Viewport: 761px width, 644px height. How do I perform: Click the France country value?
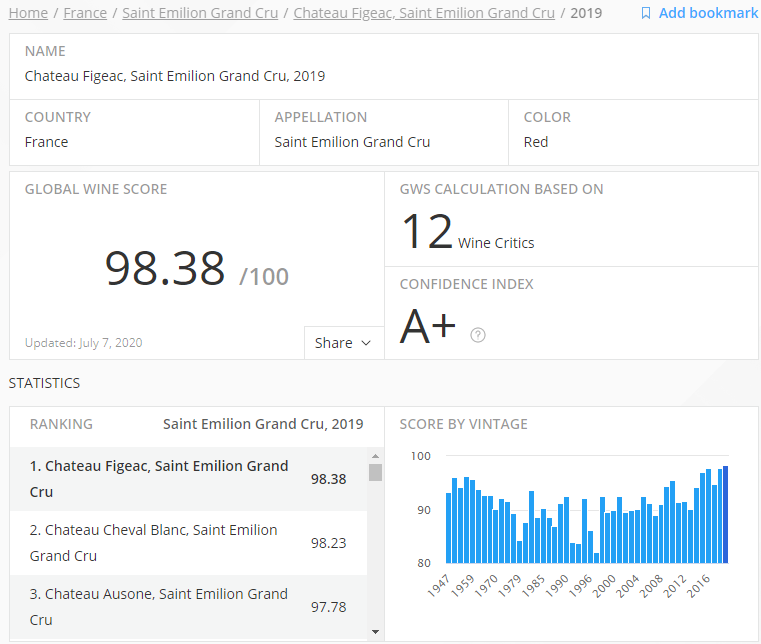click(47, 142)
